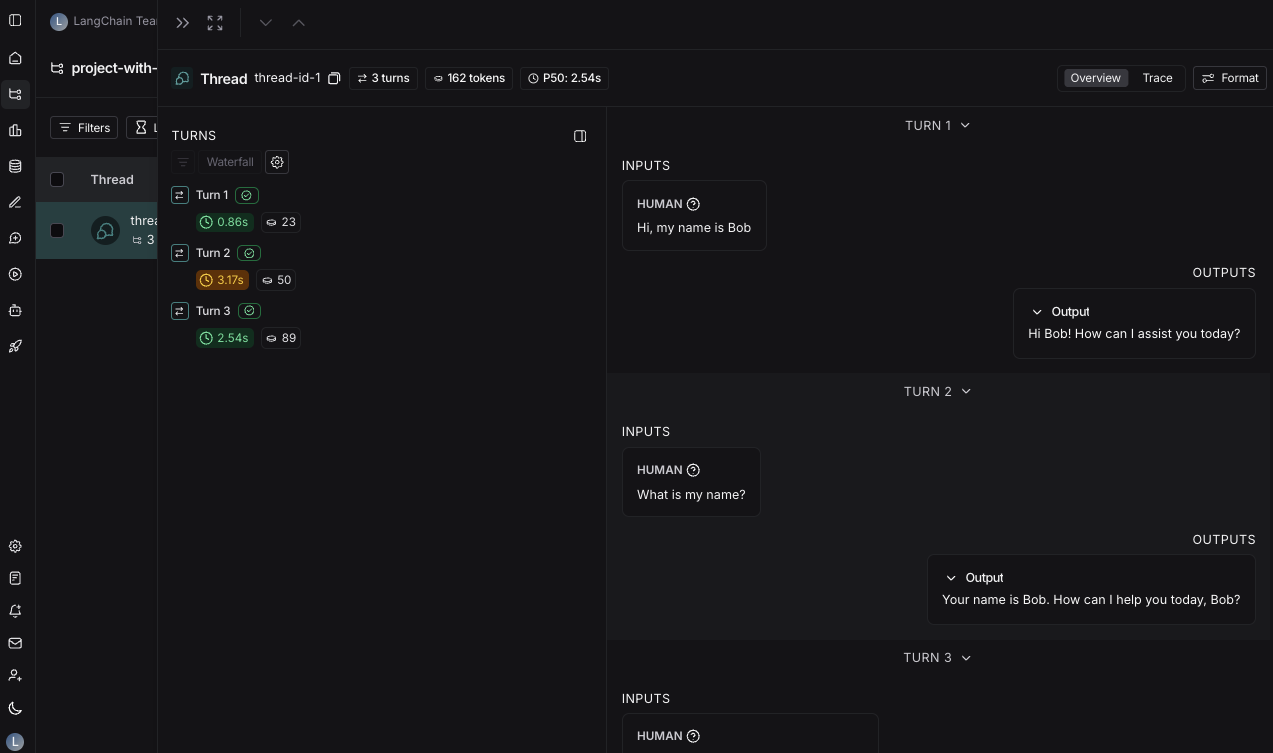Collapse the TURN 1 section chevron
1273x753 pixels.
(964, 125)
